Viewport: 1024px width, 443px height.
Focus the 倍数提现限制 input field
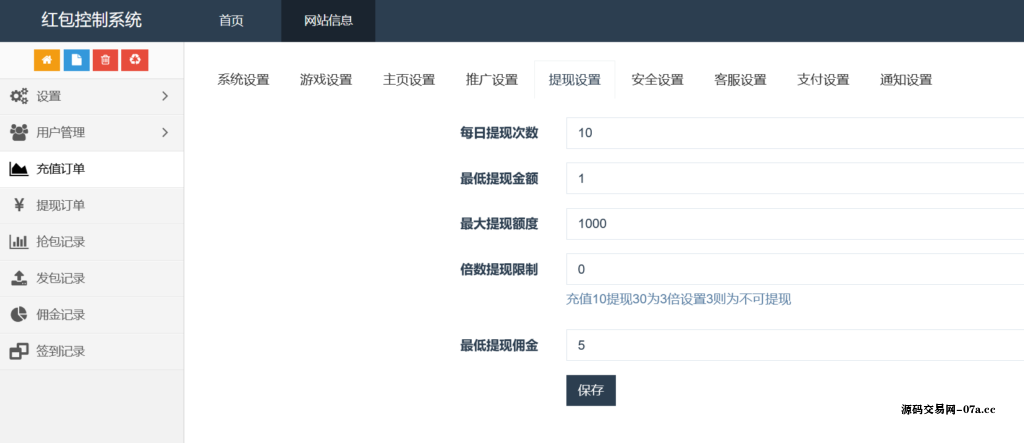point(795,269)
